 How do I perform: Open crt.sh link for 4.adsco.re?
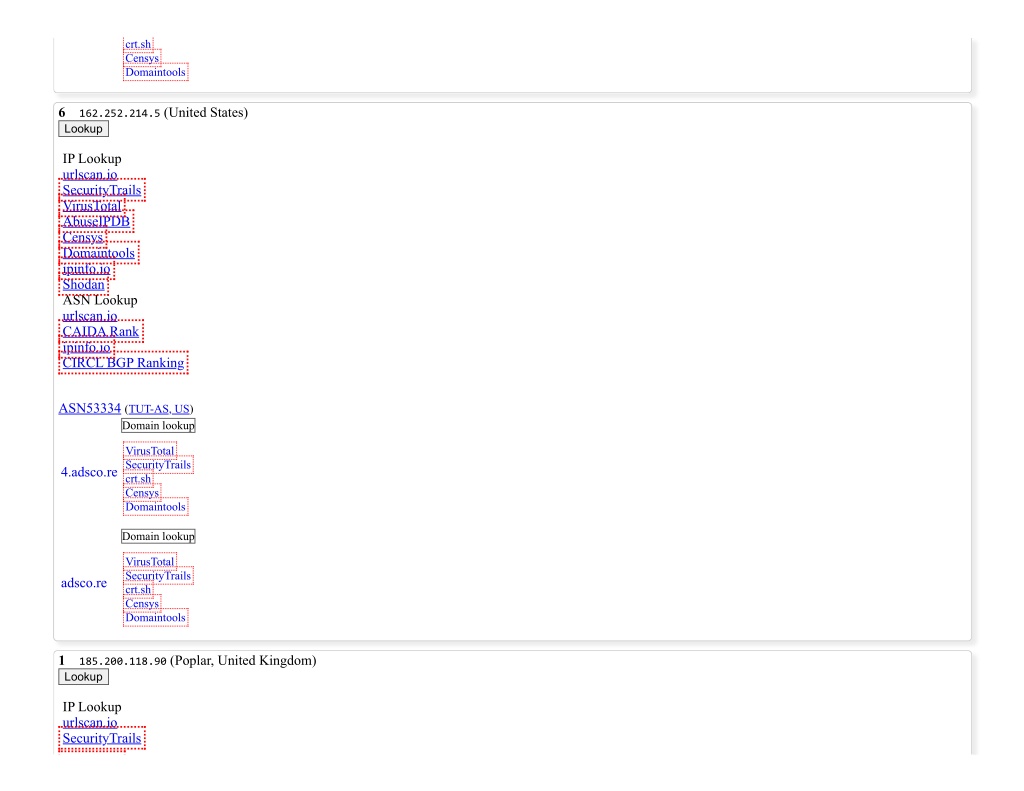(138, 479)
